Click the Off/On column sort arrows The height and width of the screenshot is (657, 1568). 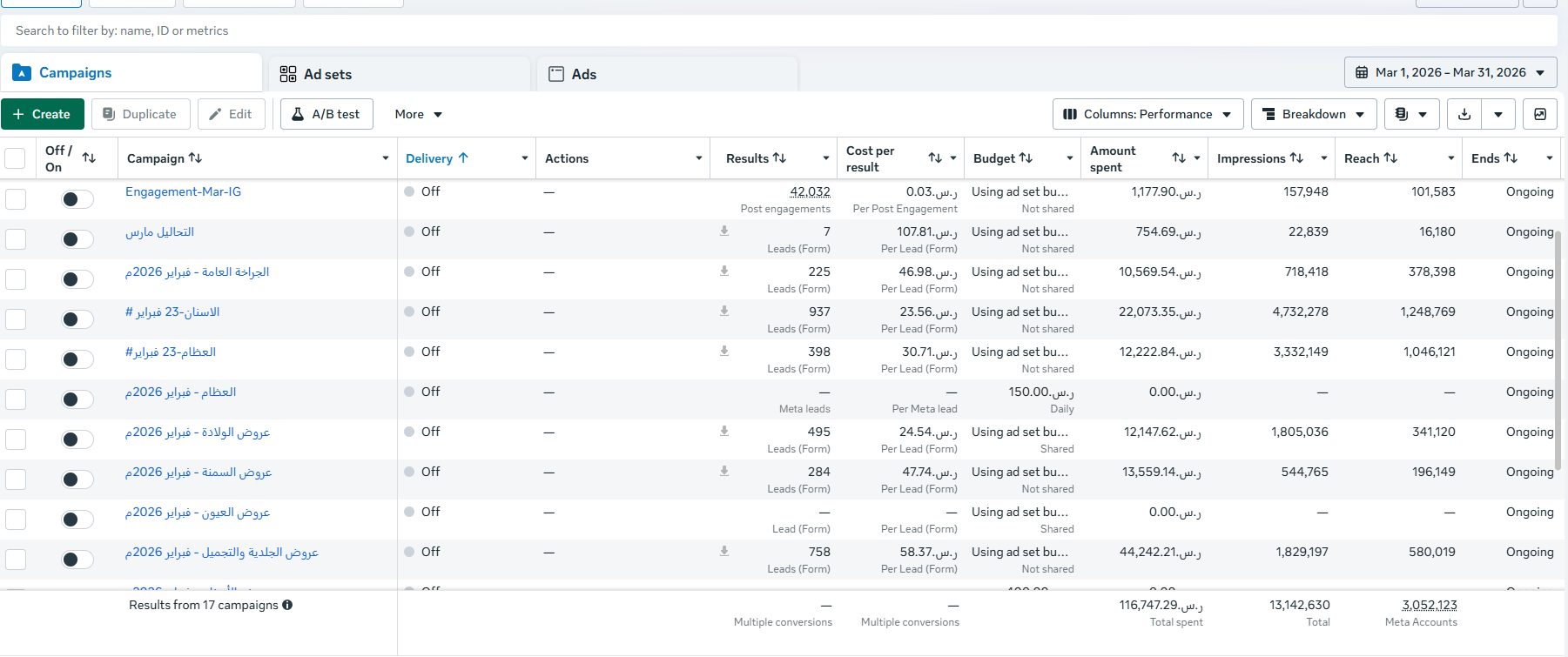(89, 158)
